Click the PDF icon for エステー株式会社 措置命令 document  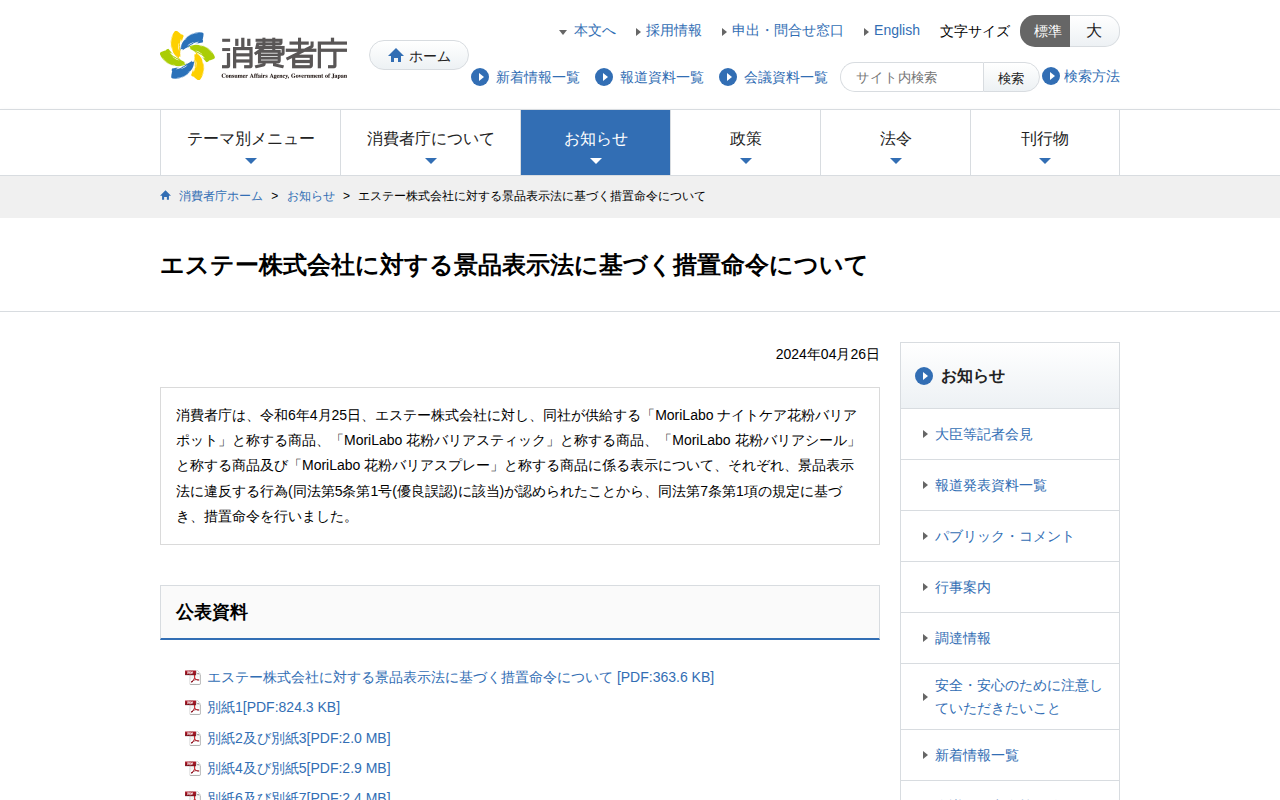[x=193, y=678]
